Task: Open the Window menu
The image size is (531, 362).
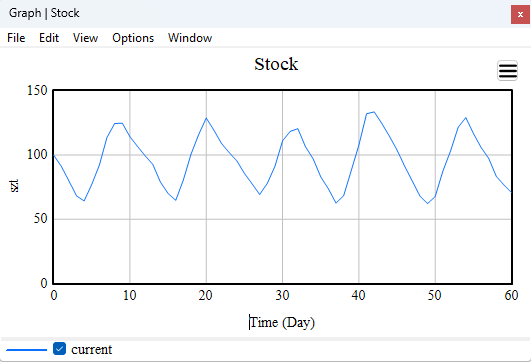Action: point(190,38)
